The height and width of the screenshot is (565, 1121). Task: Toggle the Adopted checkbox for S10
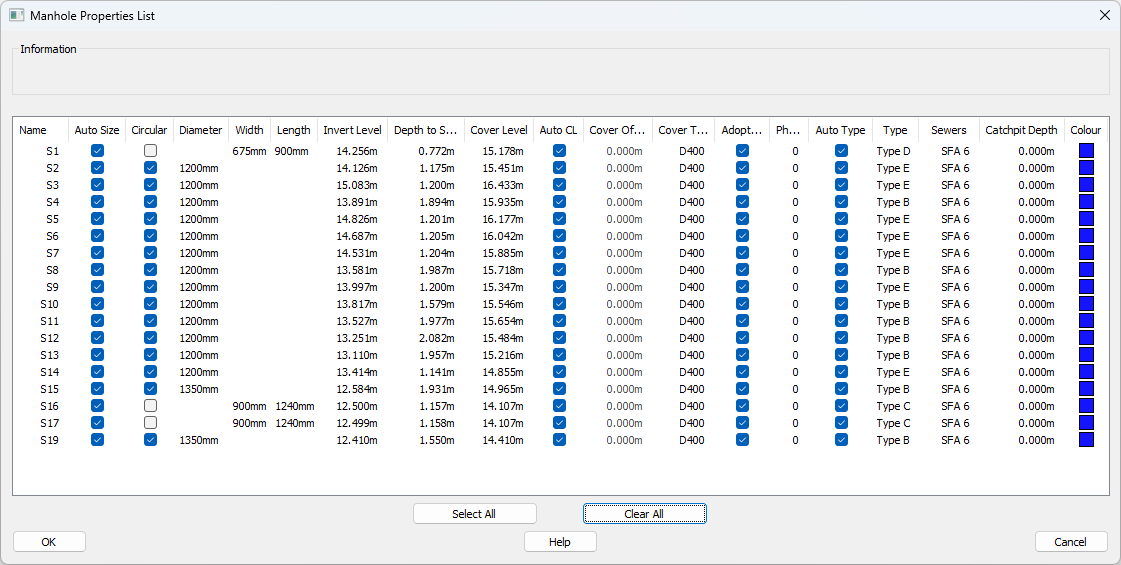742,304
